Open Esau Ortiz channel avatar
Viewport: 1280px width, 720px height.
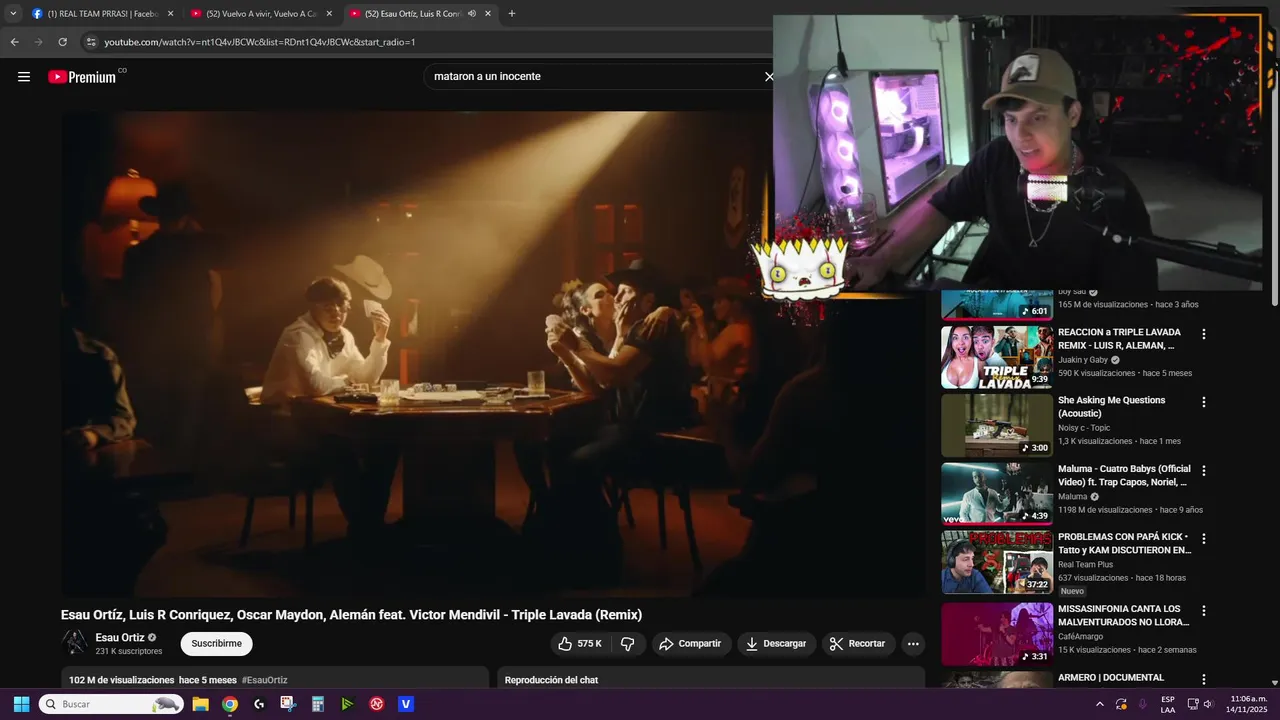click(74, 643)
